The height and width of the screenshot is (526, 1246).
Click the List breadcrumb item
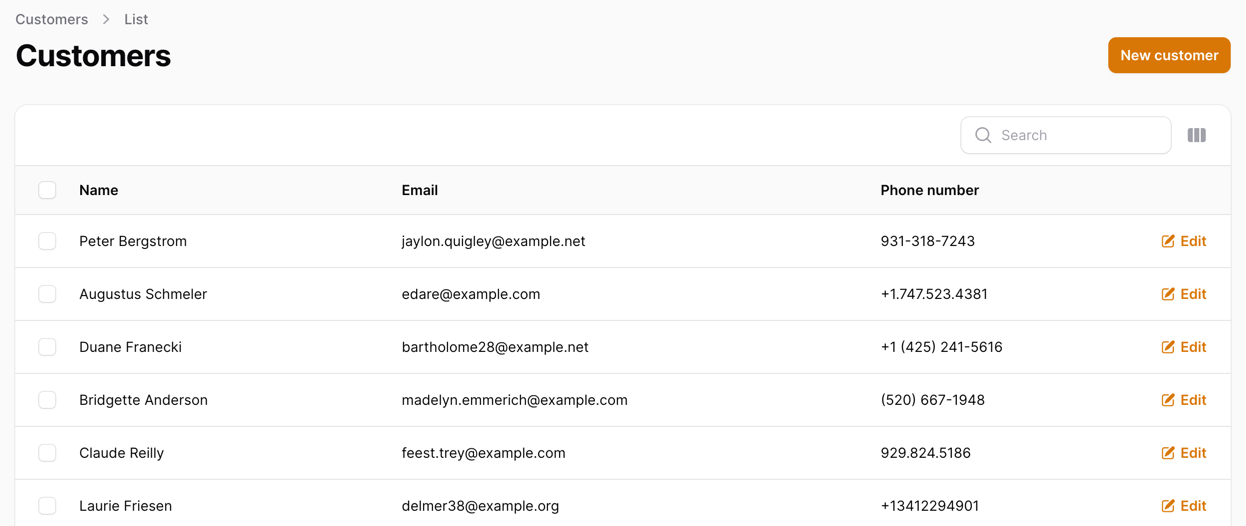coord(136,19)
